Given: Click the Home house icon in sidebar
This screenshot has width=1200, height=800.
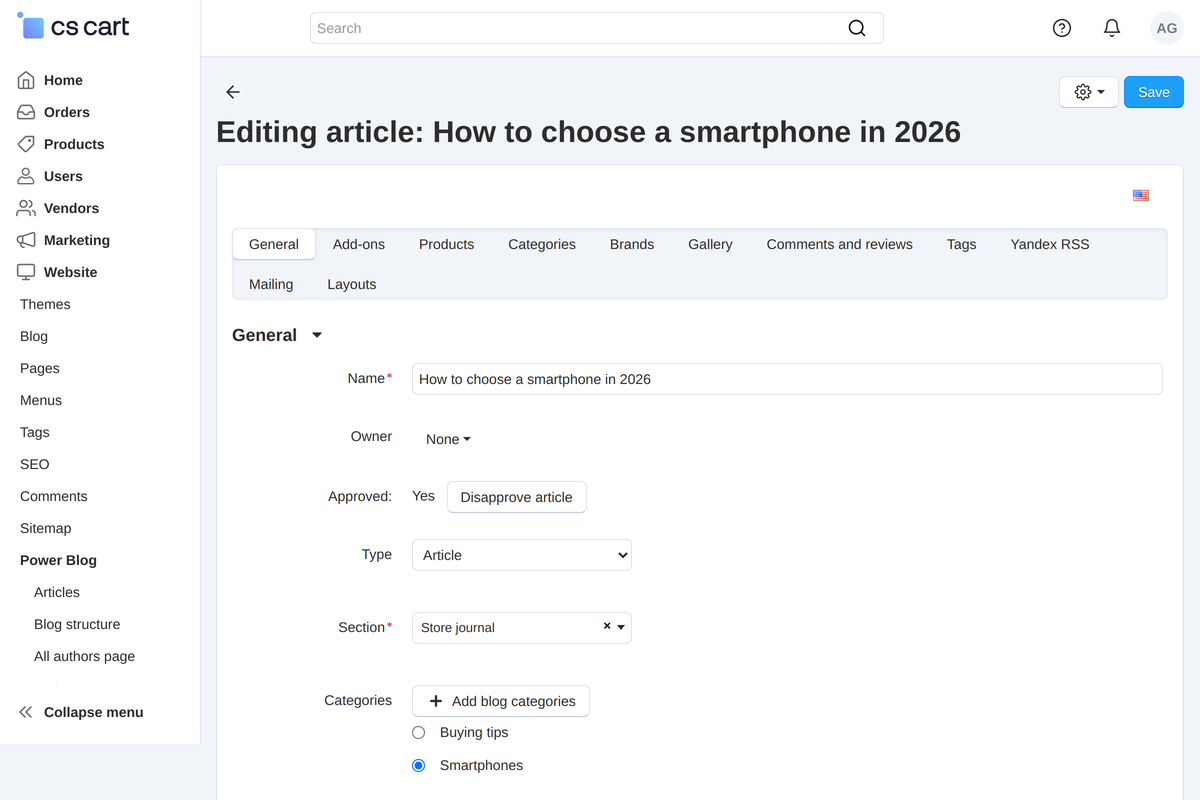Looking at the screenshot, I should tap(26, 80).
